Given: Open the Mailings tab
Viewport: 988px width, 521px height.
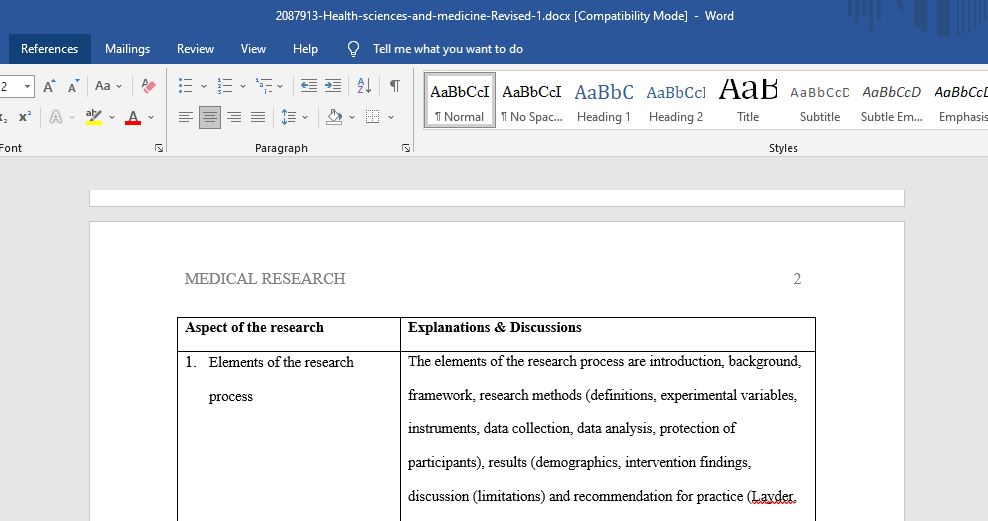Looking at the screenshot, I should 127,49.
